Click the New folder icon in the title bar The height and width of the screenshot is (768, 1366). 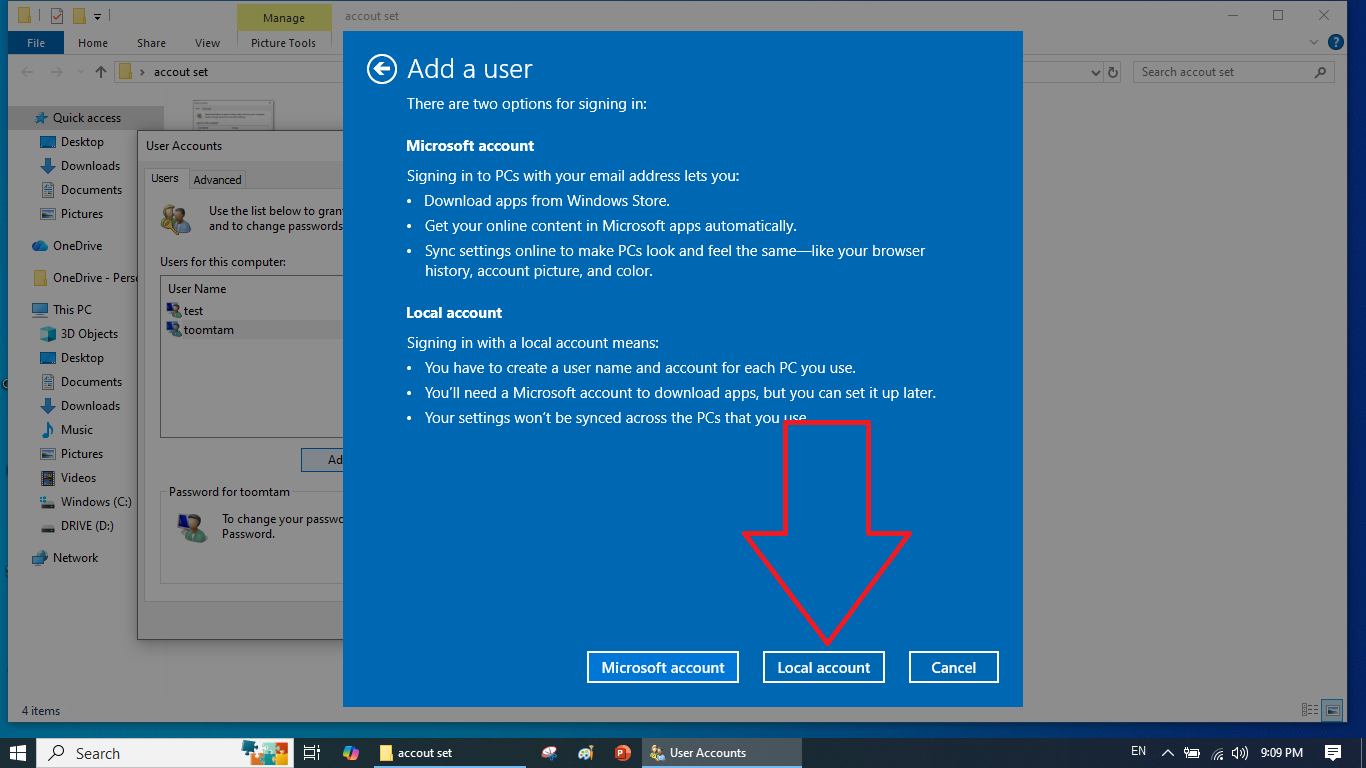click(x=79, y=16)
